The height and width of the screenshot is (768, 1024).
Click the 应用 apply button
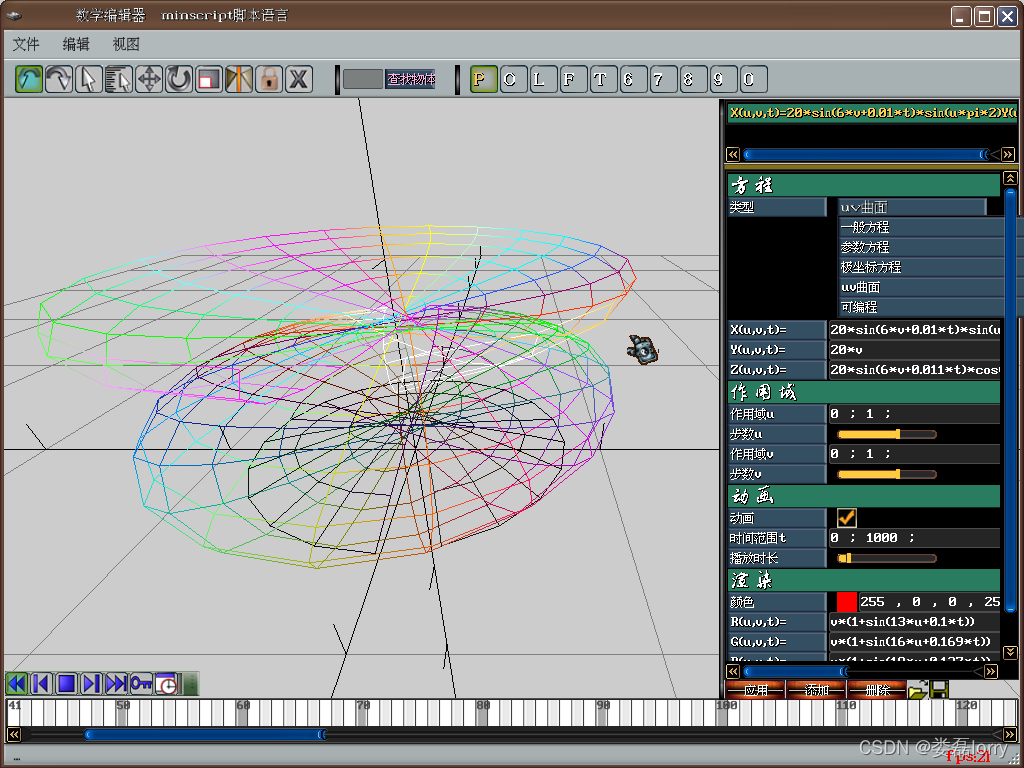click(756, 690)
